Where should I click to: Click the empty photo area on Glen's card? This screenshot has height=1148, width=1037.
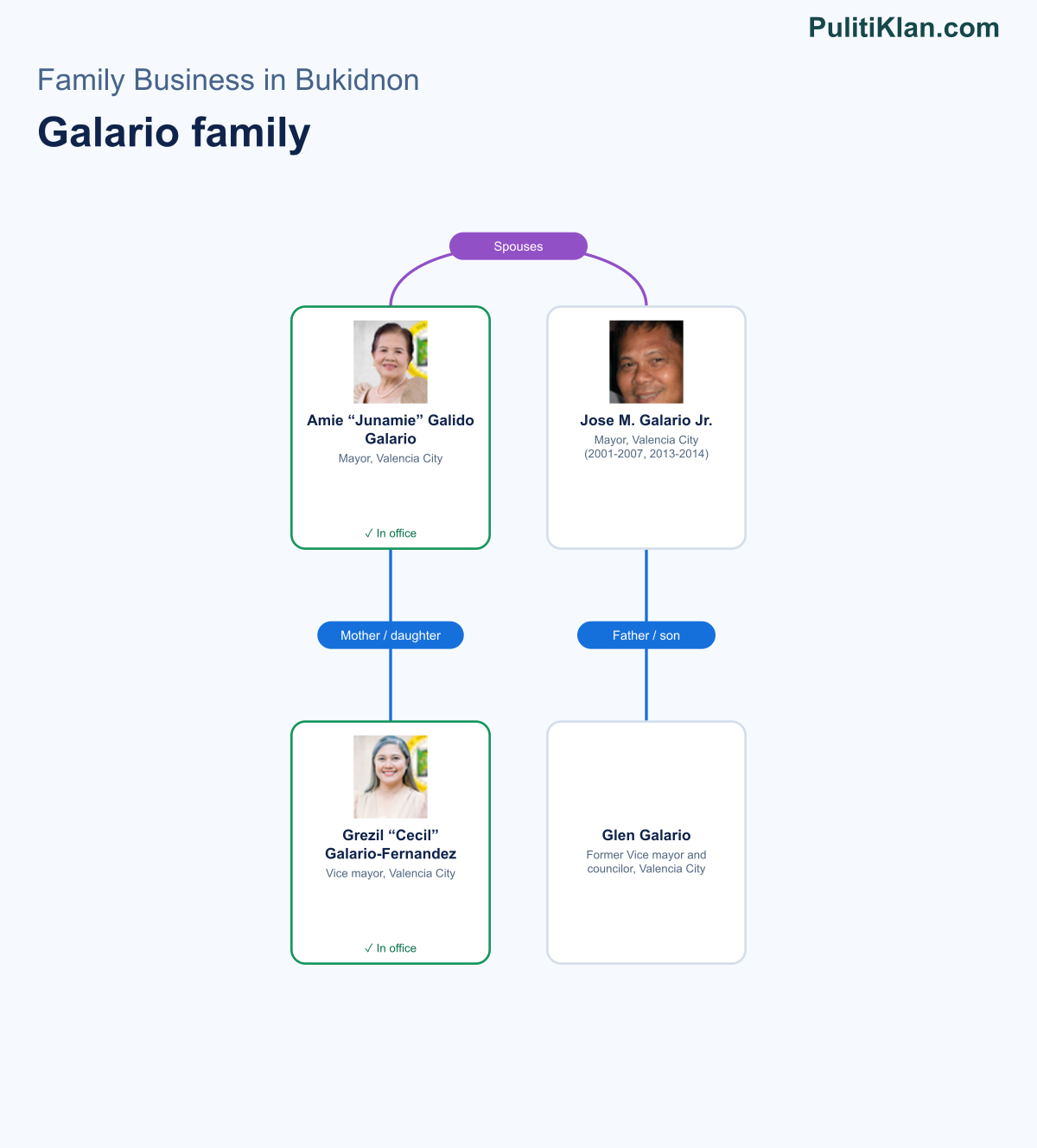point(646,777)
